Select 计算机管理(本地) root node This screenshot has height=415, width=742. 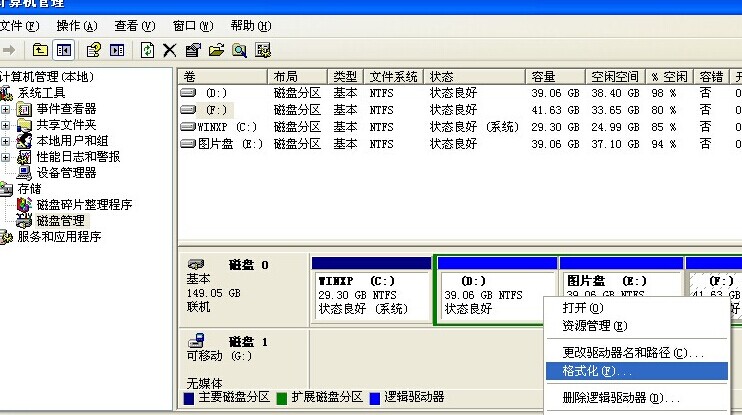[x=47, y=77]
